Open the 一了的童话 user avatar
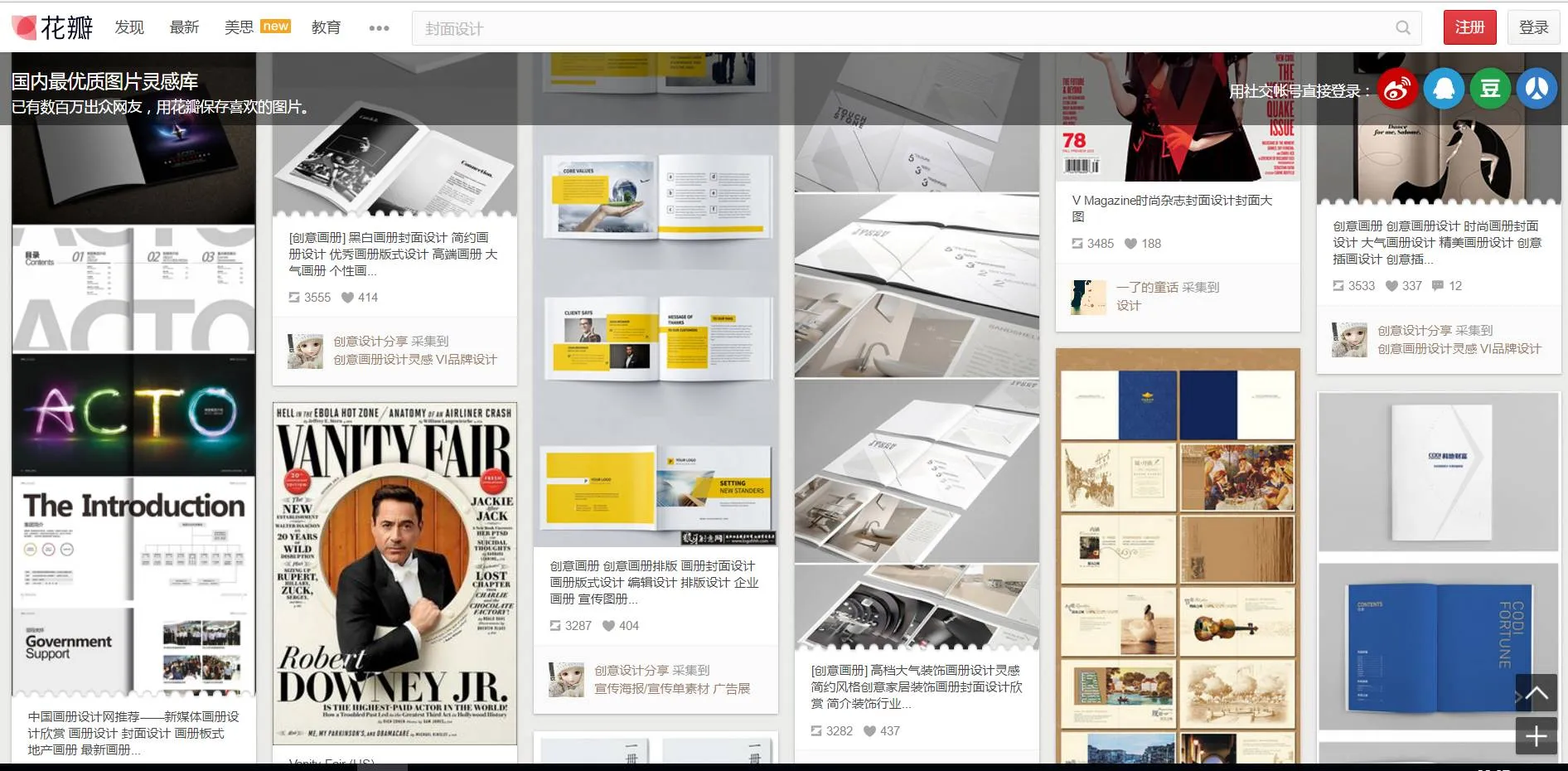The width and height of the screenshot is (1568, 771). pyautogui.click(x=1088, y=297)
